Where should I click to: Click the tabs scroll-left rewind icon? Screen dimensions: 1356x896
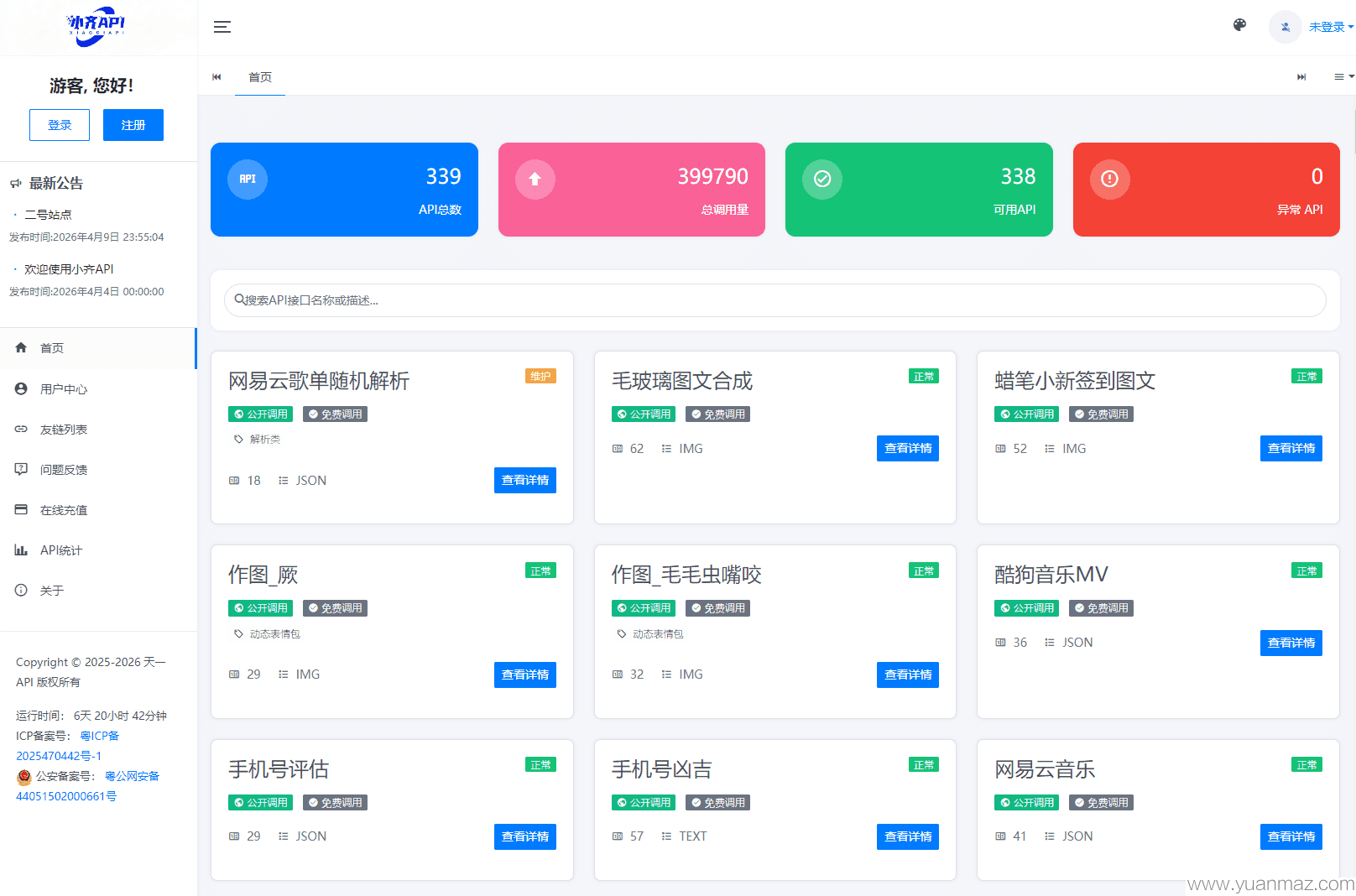[x=216, y=76]
